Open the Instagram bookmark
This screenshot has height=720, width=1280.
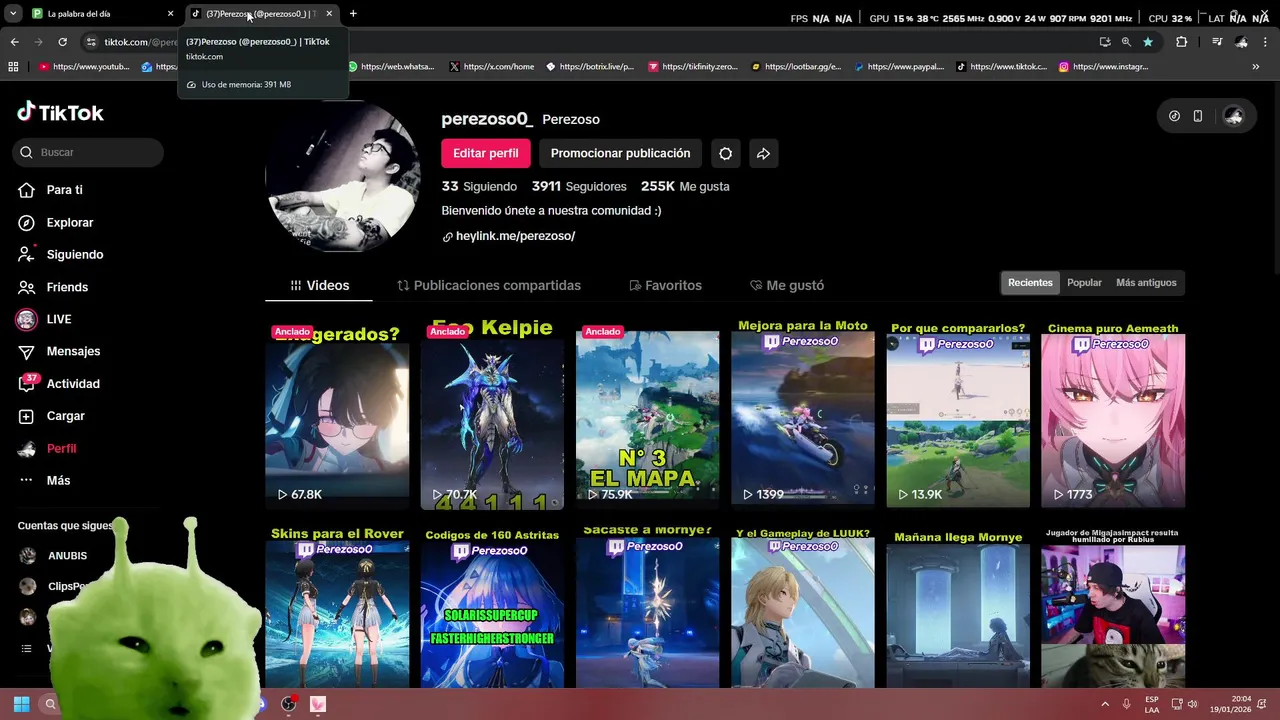1104,67
